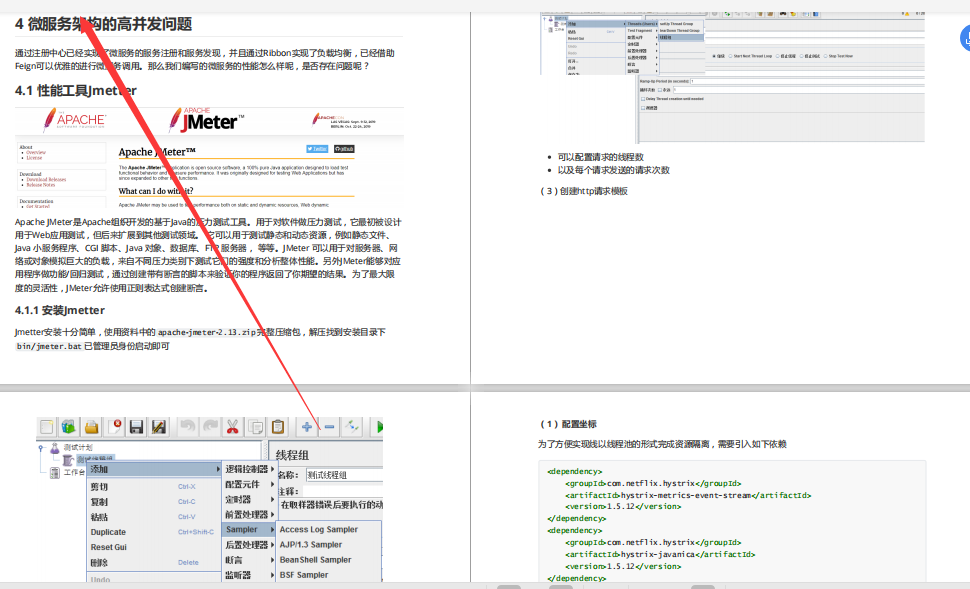The image size is (970, 589).
Task: Select Access Log Sampler
Action: (x=328, y=530)
